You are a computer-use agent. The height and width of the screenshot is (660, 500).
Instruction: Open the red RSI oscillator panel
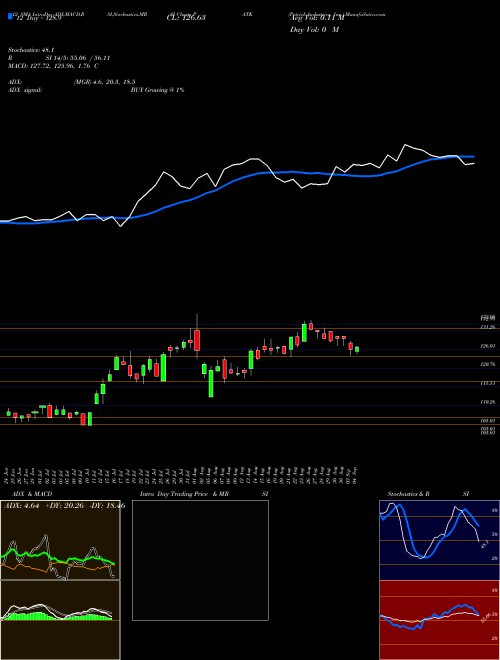click(x=439, y=620)
